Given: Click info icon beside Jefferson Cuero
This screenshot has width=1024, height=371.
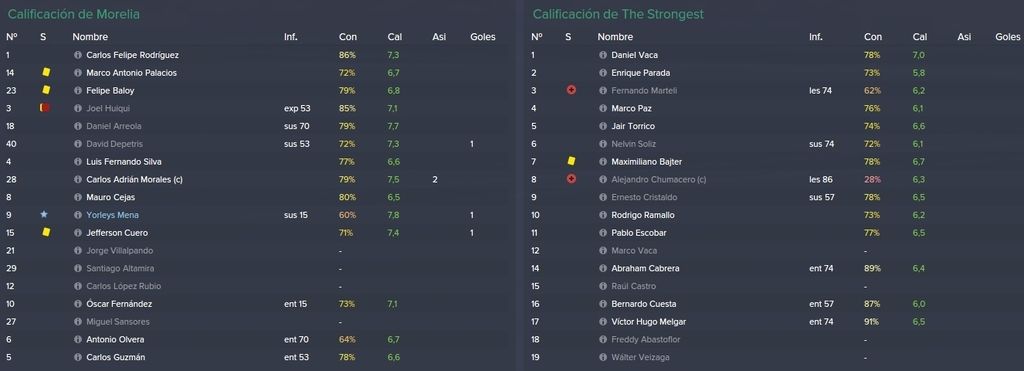Looking at the screenshot, I should click(x=78, y=233).
